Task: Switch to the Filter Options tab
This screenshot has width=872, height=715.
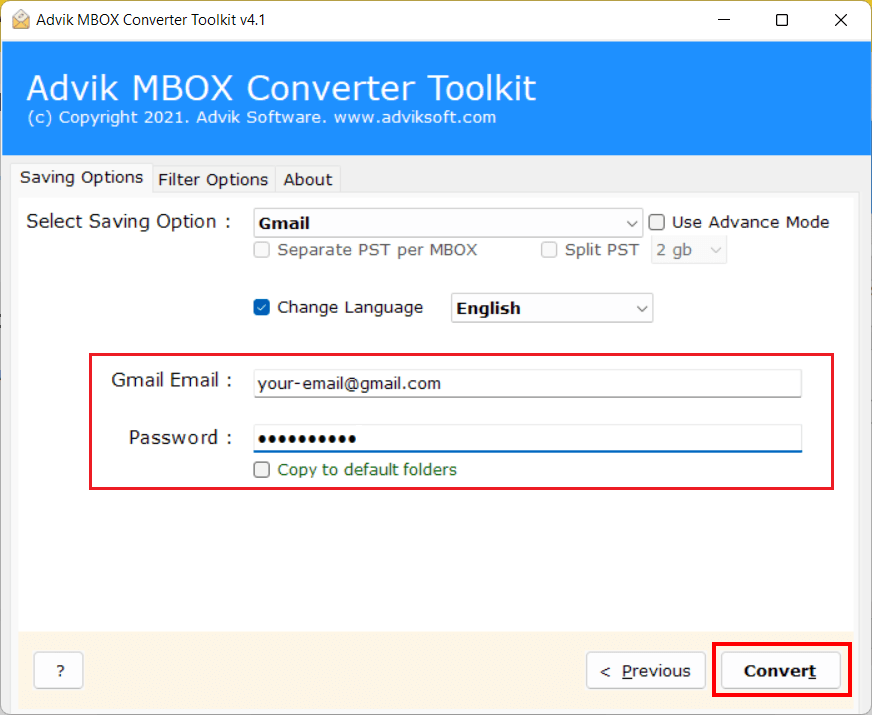Action: point(212,179)
